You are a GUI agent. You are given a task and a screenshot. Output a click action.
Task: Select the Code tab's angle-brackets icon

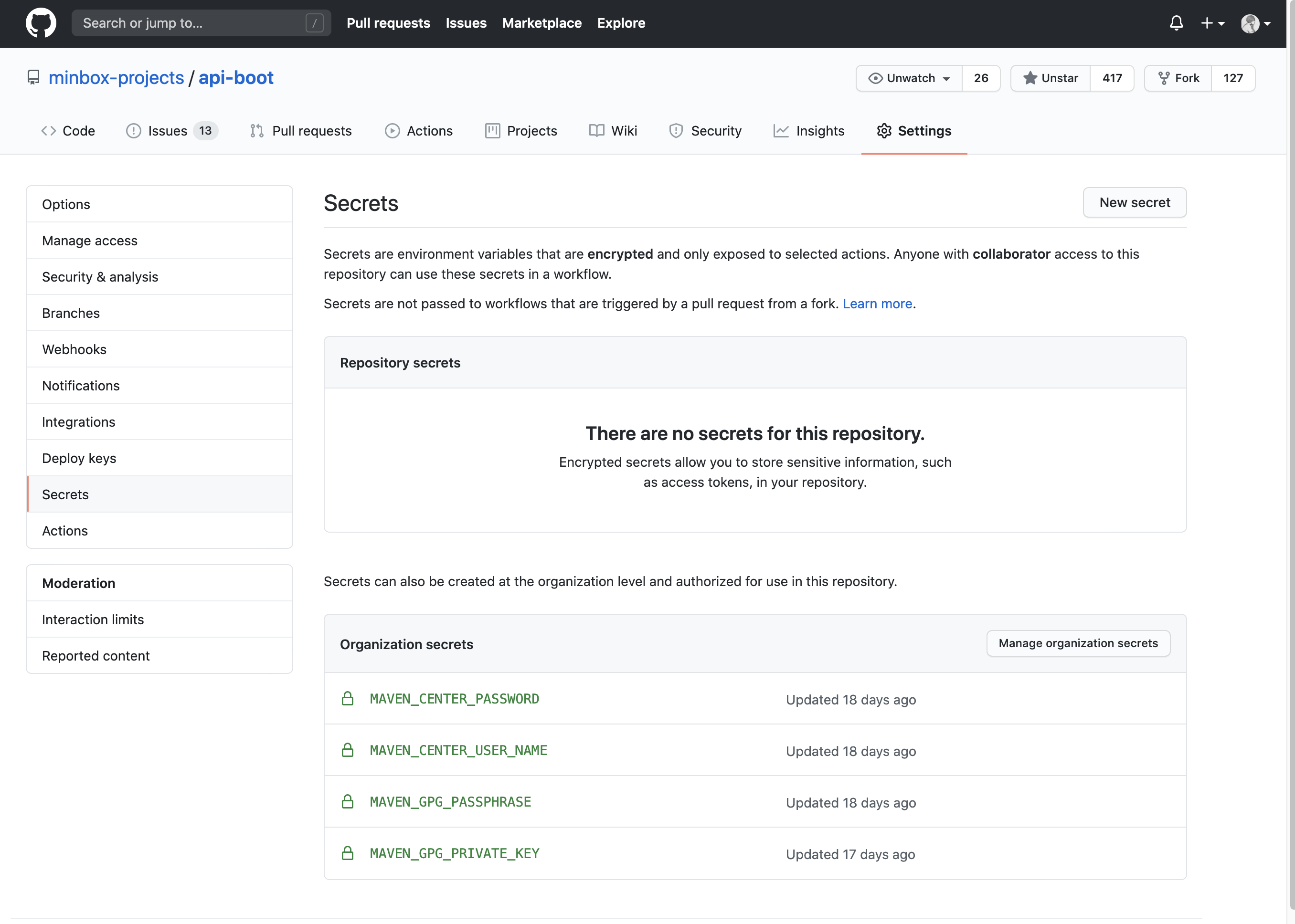[49, 131]
